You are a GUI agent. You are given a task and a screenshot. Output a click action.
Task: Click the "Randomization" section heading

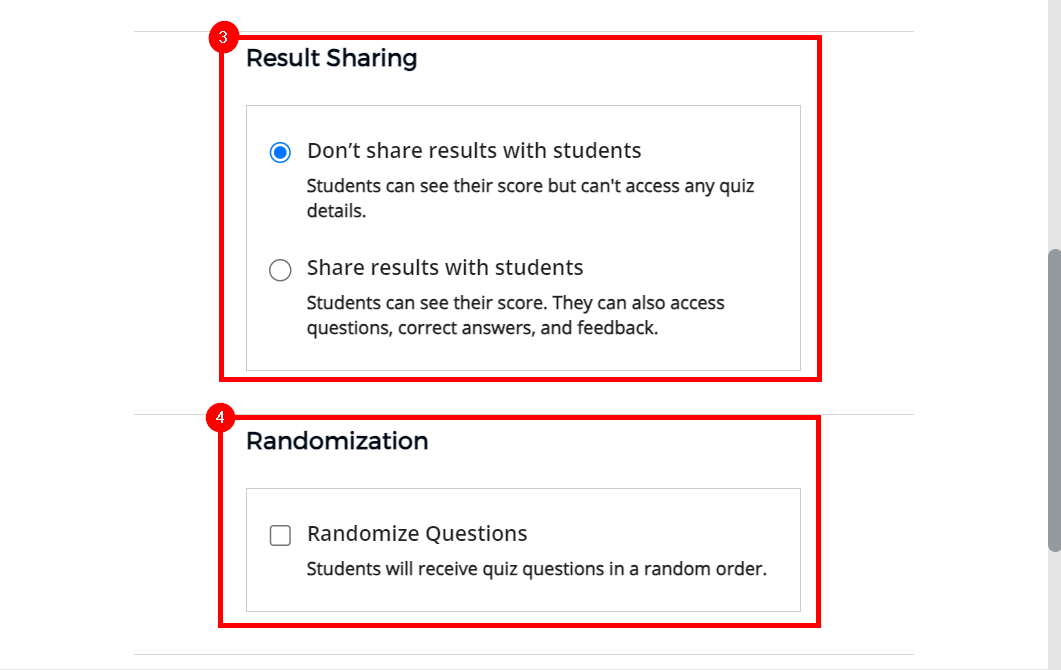pos(337,441)
